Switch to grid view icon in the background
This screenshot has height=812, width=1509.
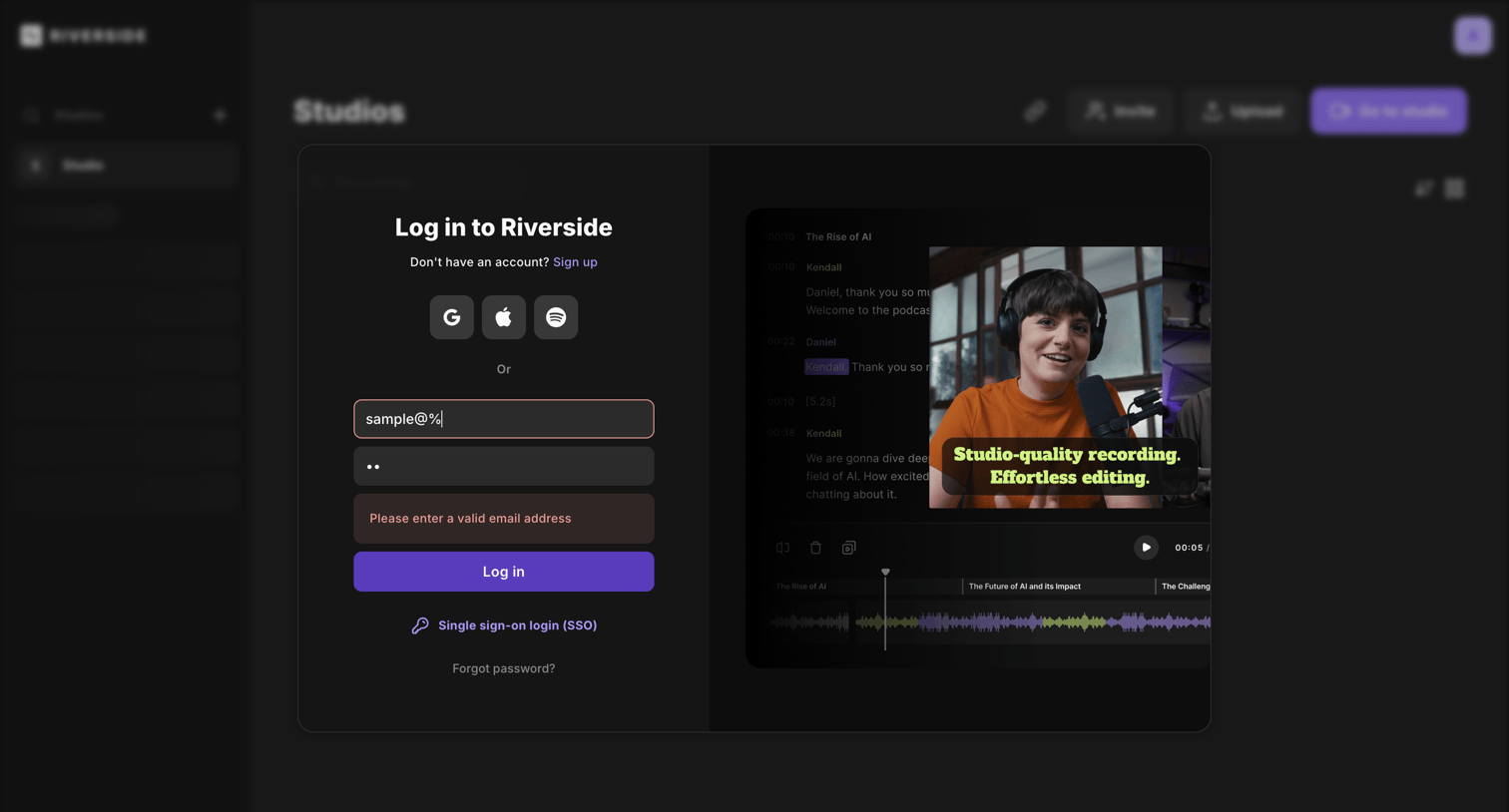click(1455, 189)
